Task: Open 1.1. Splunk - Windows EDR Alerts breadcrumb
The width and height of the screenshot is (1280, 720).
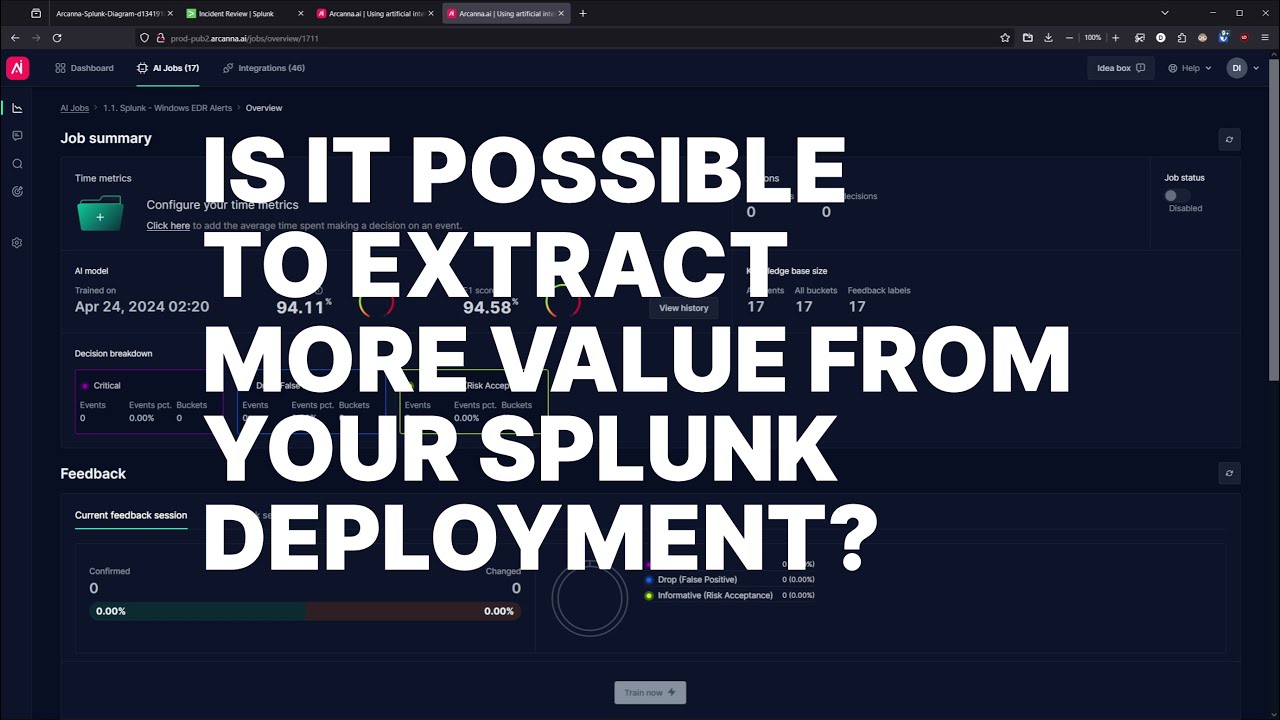Action: tap(167, 108)
